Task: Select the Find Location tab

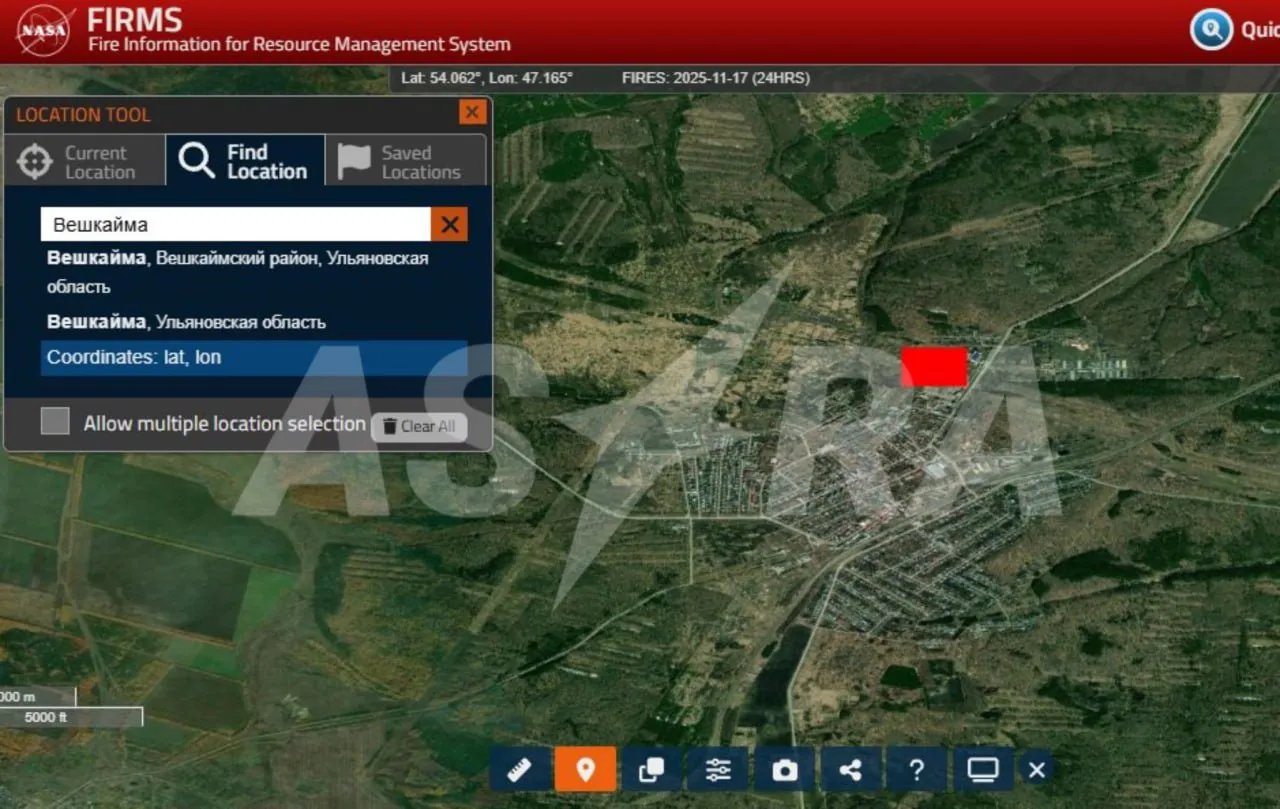Action: point(245,162)
